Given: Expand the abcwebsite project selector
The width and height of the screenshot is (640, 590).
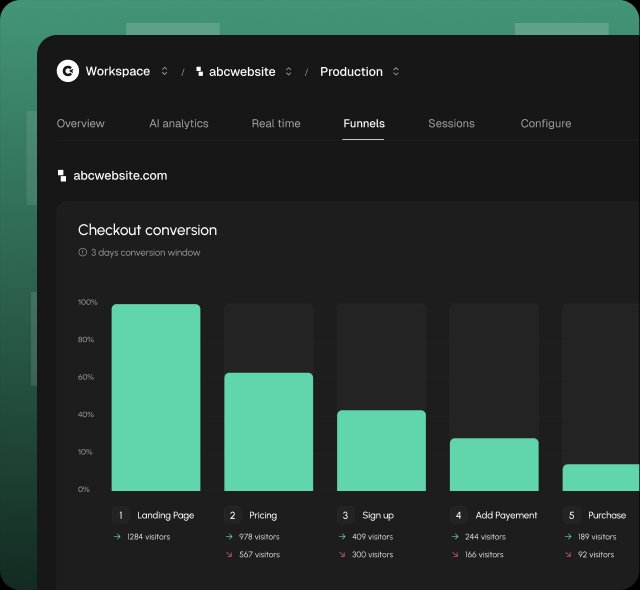Looking at the screenshot, I should [x=289, y=71].
